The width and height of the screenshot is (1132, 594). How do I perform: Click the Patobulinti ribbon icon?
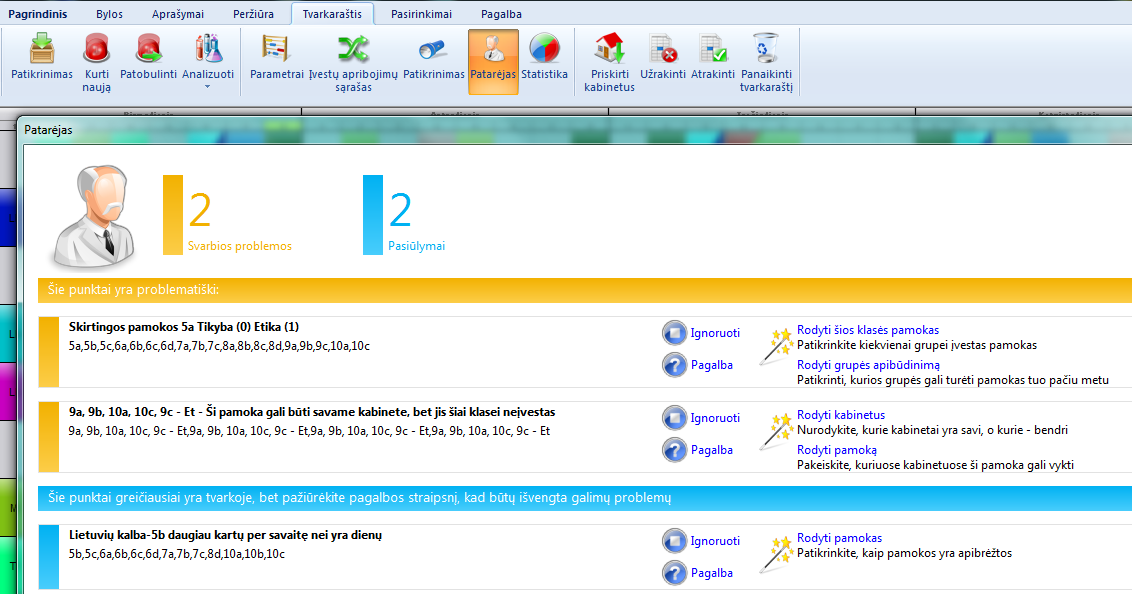148,50
